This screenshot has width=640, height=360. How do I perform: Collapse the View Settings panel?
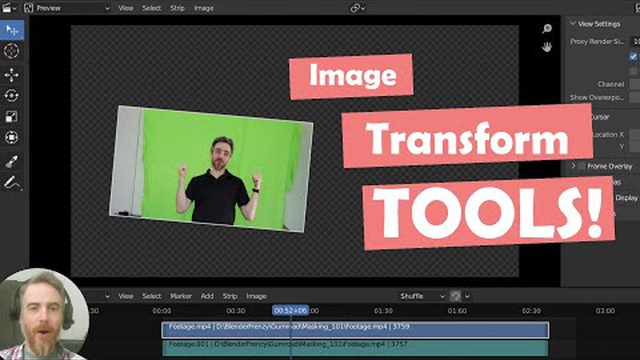pos(573,24)
